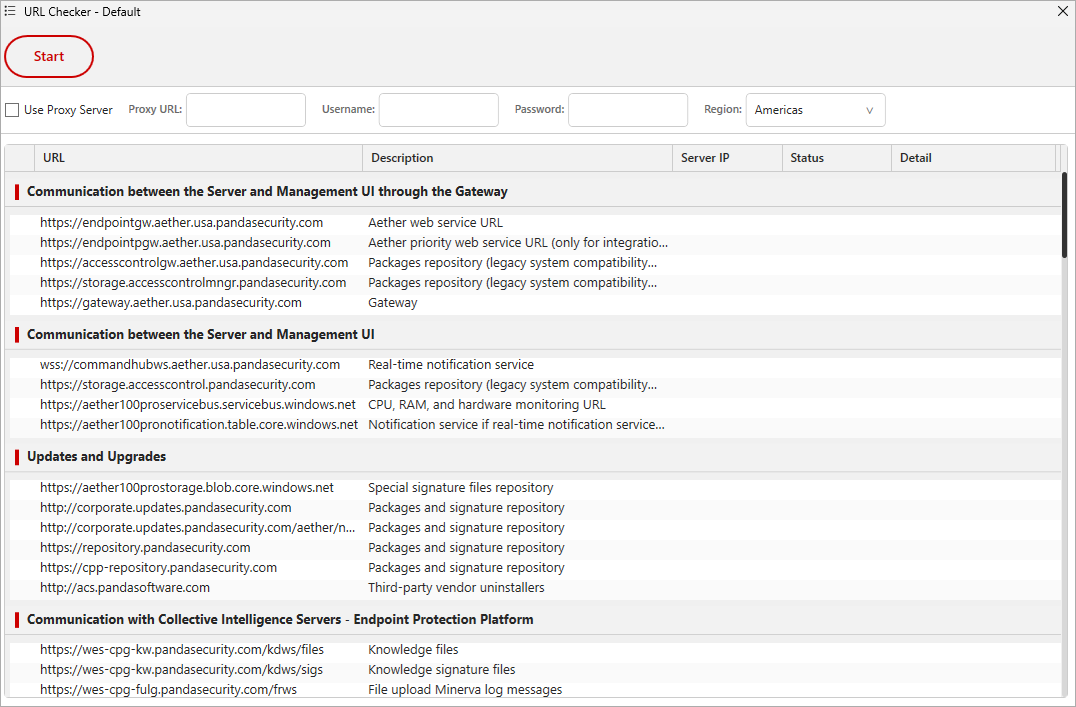Sort by the Description column header

click(x=517, y=158)
